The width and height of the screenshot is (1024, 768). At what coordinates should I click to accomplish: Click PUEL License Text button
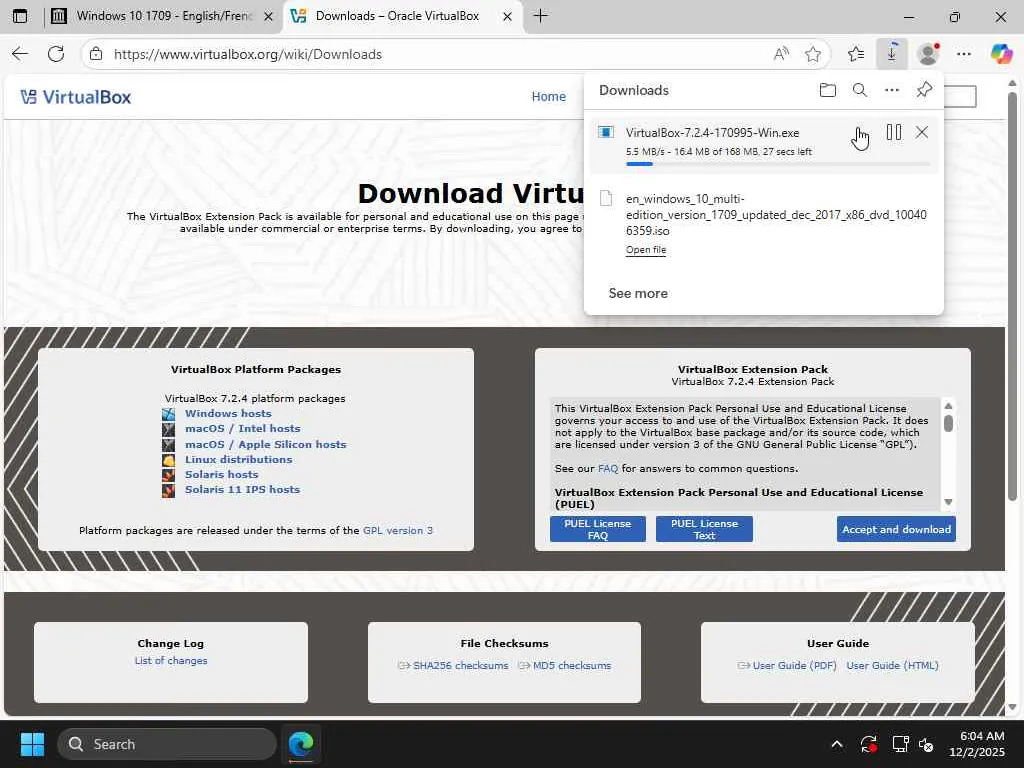(704, 529)
